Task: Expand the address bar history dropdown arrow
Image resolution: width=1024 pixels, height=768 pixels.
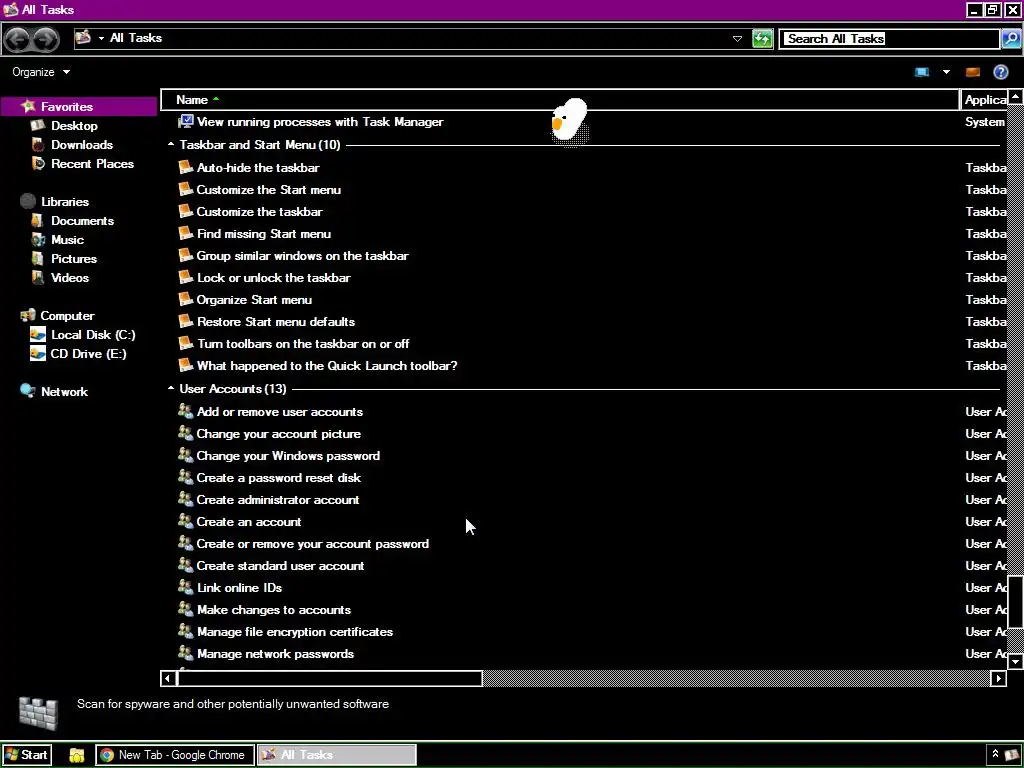Action: pos(737,39)
